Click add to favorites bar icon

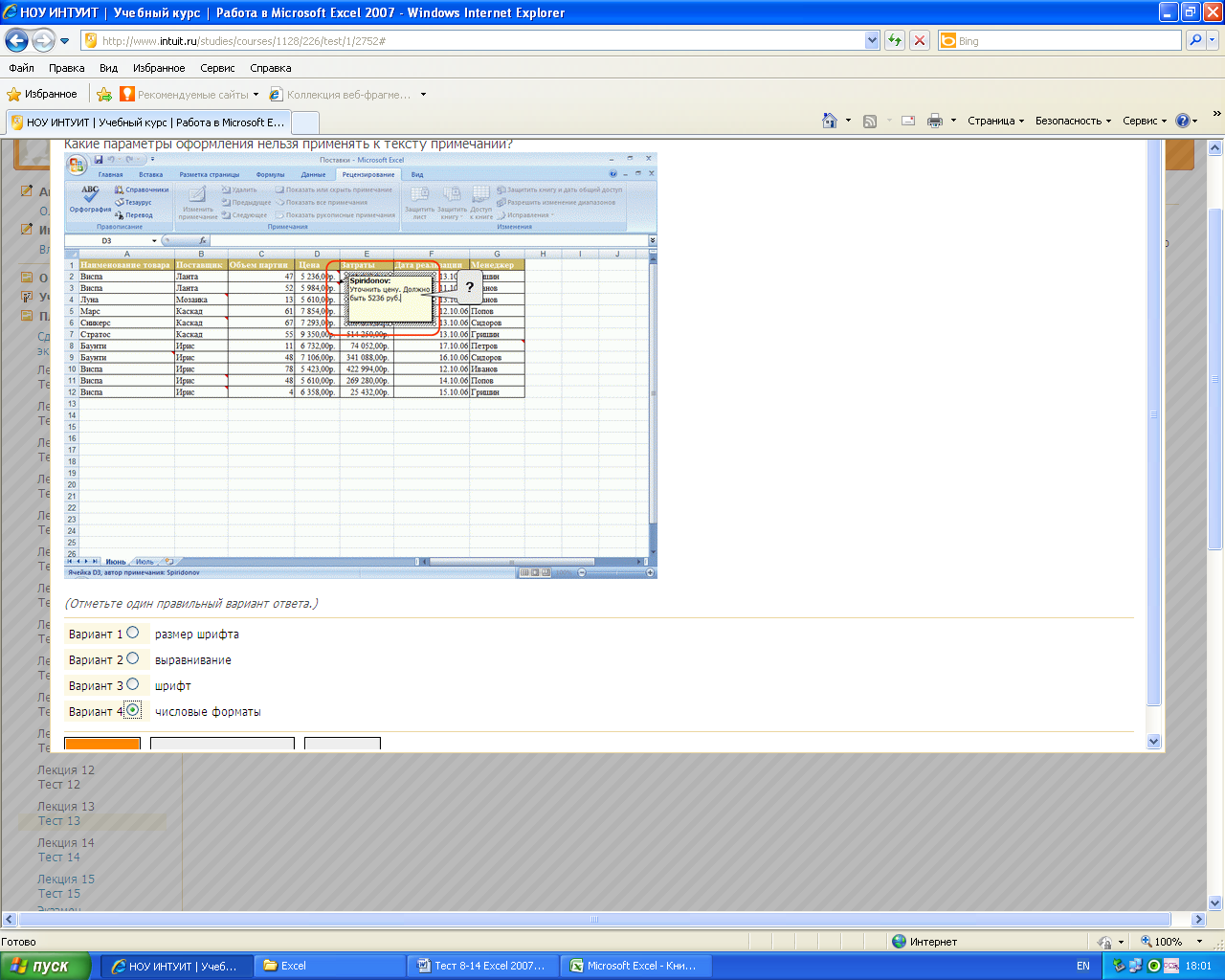click(x=104, y=94)
